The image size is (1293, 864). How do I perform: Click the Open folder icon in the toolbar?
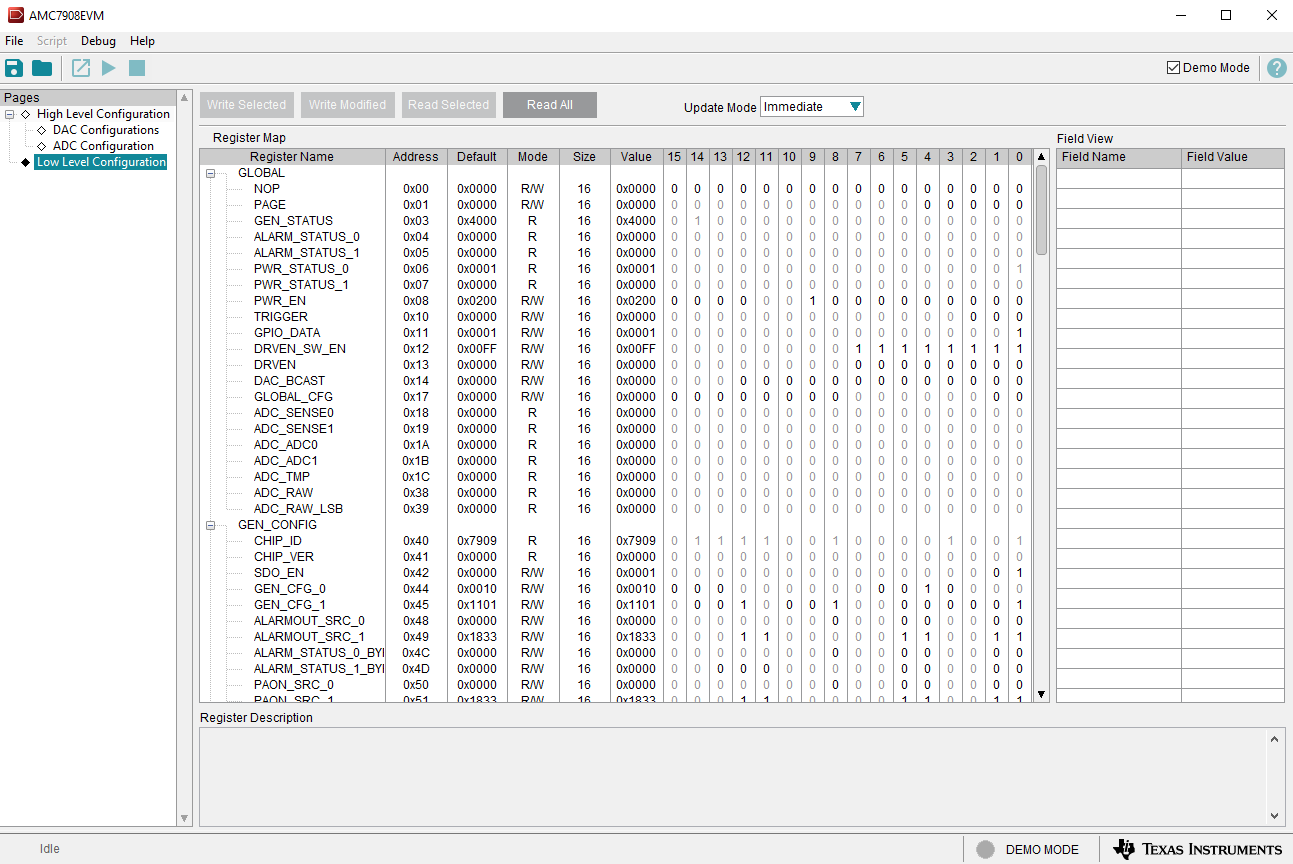coord(42,68)
